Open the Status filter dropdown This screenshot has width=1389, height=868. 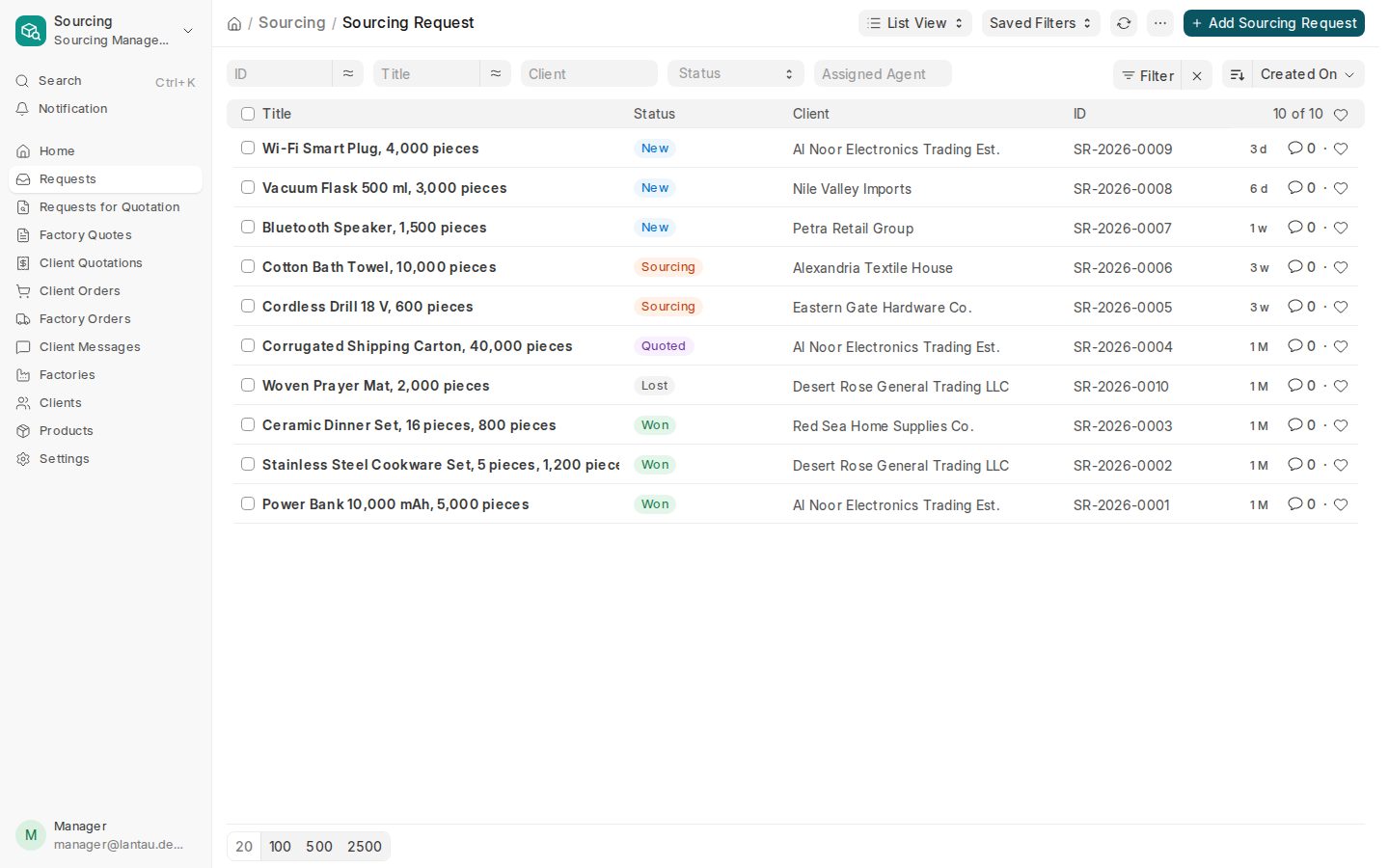(x=736, y=73)
